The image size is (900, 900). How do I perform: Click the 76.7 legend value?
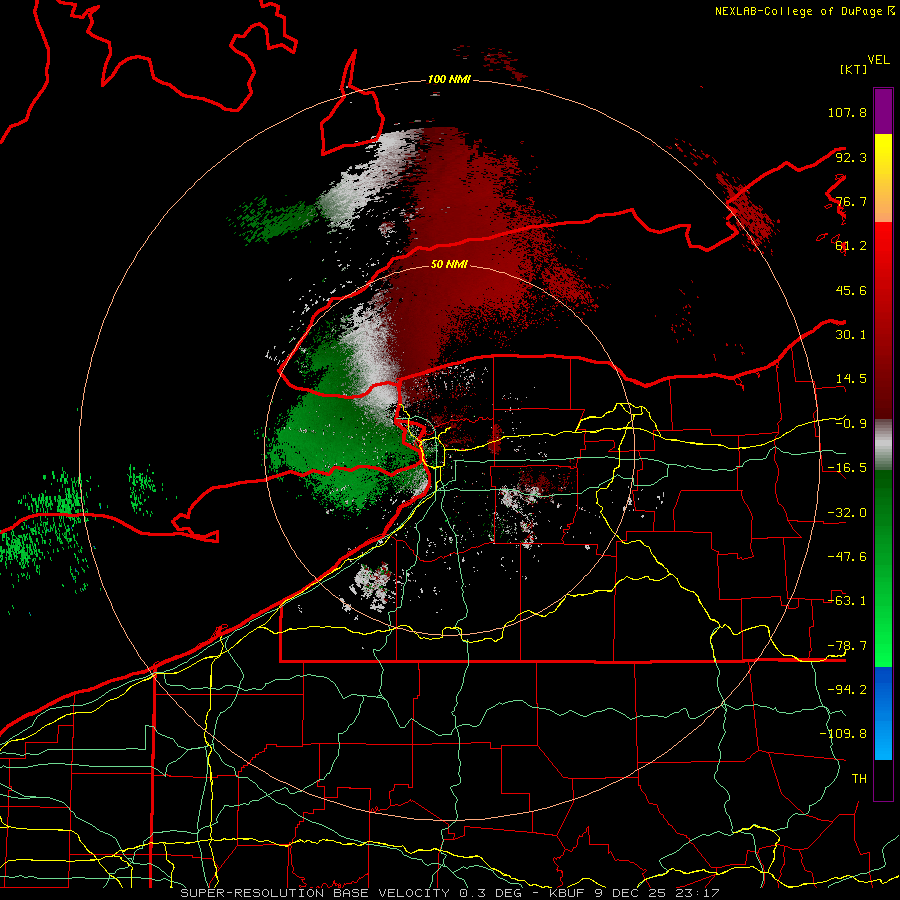tap(851, 201)
